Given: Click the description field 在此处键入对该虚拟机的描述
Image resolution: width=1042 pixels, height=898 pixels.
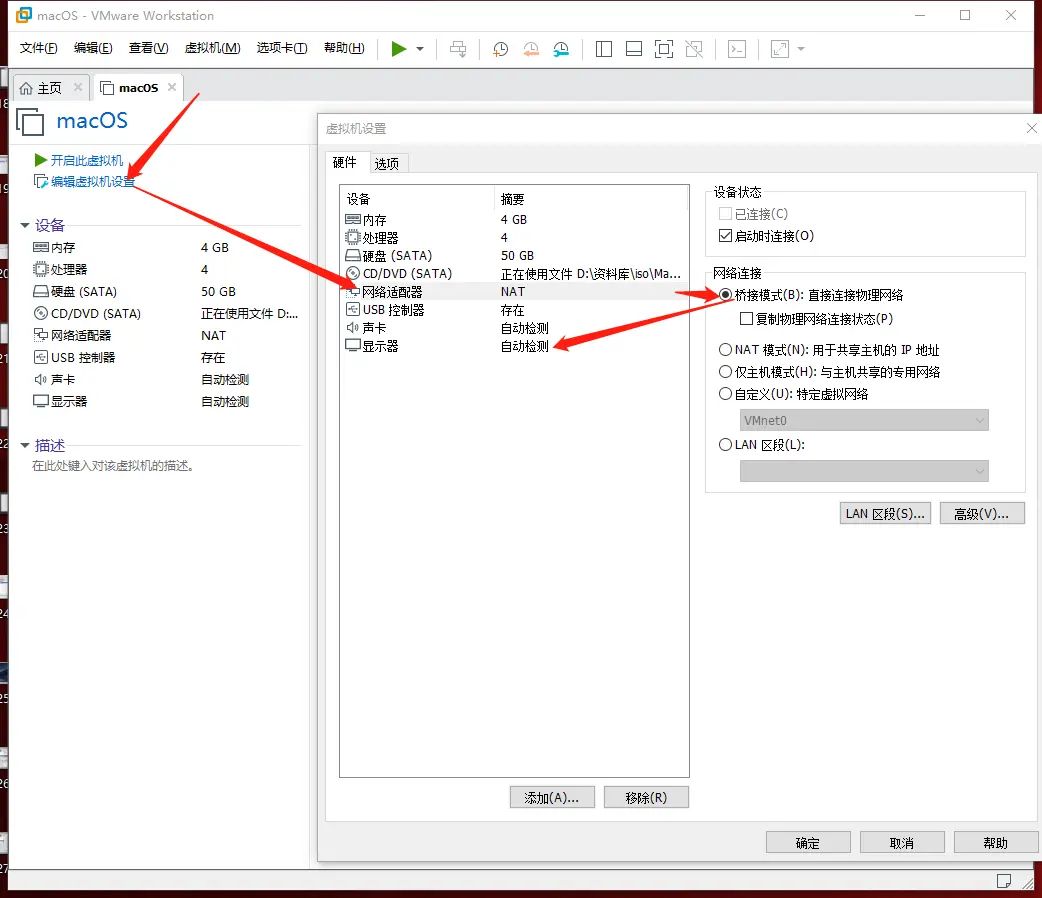Looking at the screenshot, I should (113, 466).
